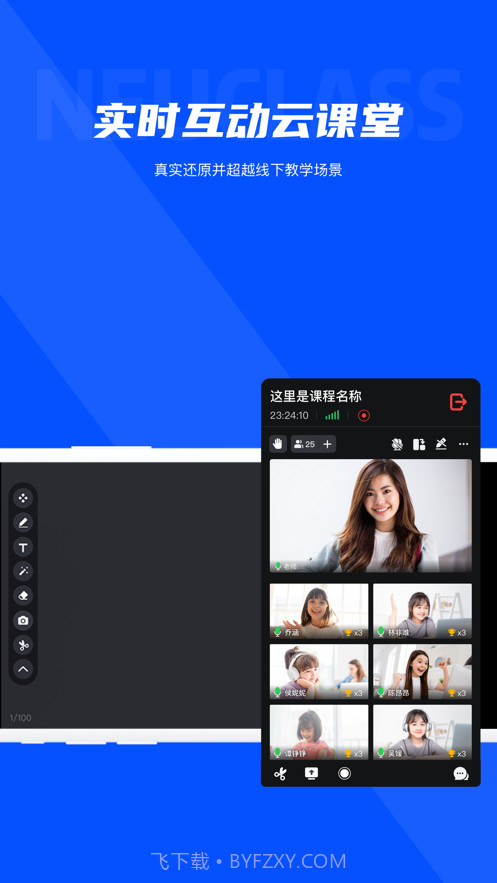Click 乔涵's trophy x3 award
The height and width of the screenshot is (883, 497).
point(353,632)
